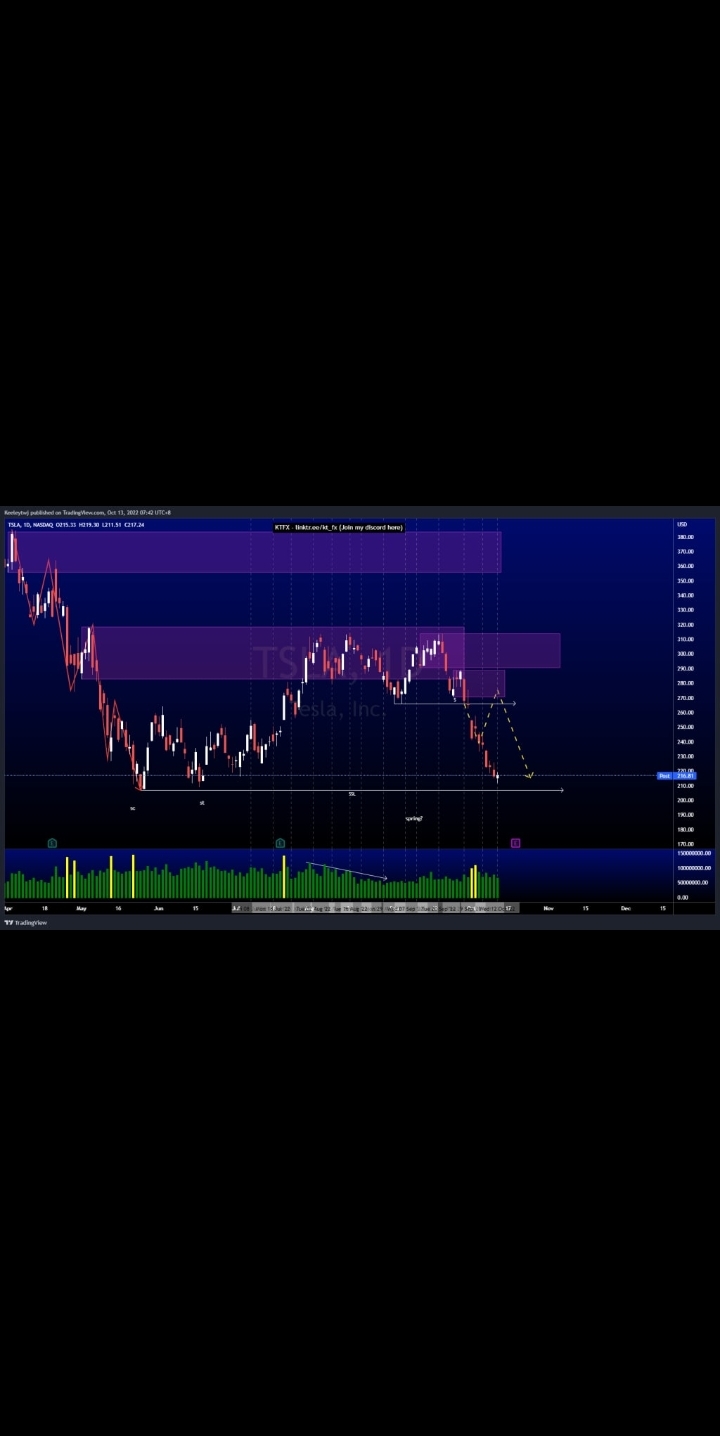
Task: Click the 260.00 price axis value
Action: pyautogui.click(x=685, y=713)
